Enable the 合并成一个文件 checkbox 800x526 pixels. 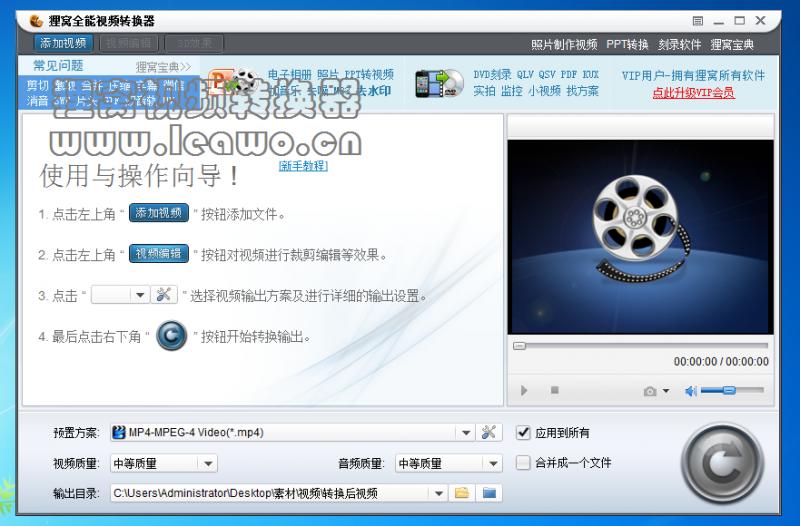[x=523, y=463]
